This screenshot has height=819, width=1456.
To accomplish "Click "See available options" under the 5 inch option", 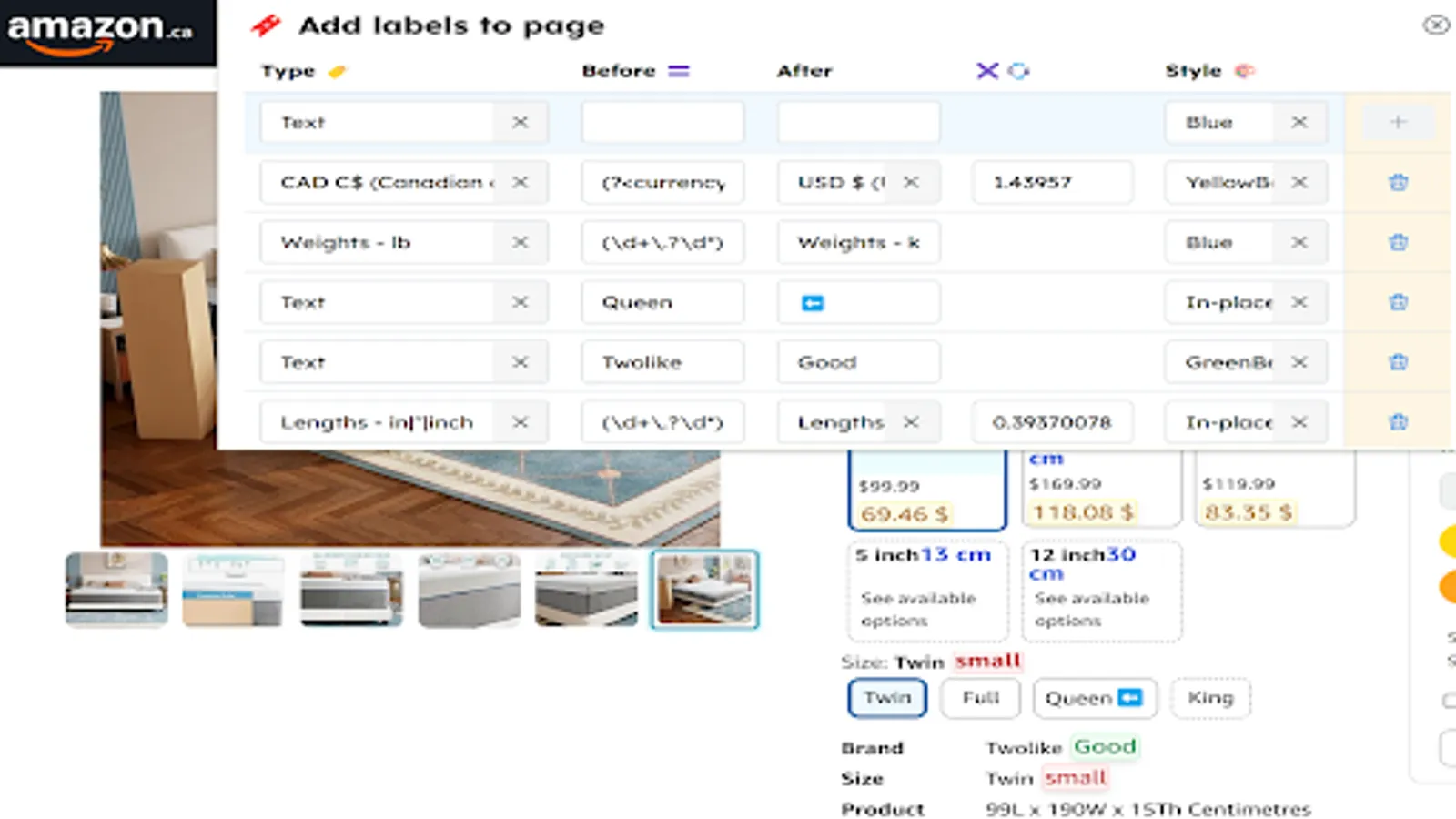I will [917, 610].
